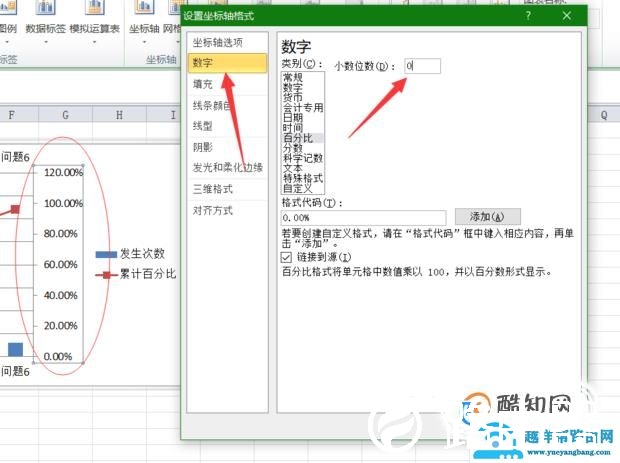
Task: Choose 货币 in category list
Action: (293, 97)
